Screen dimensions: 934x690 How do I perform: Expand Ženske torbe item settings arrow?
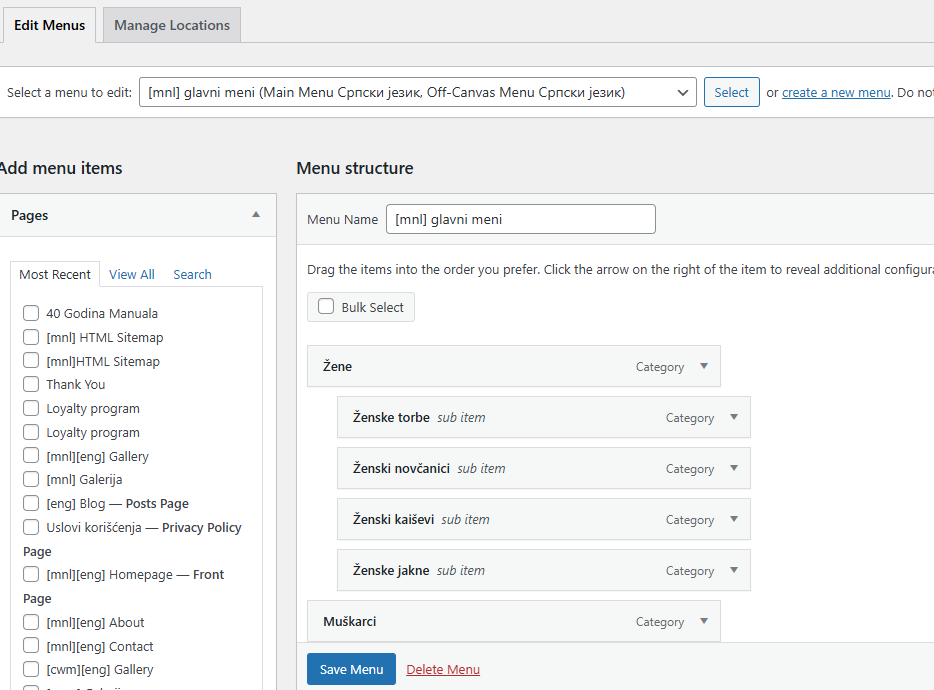(734, 418)
